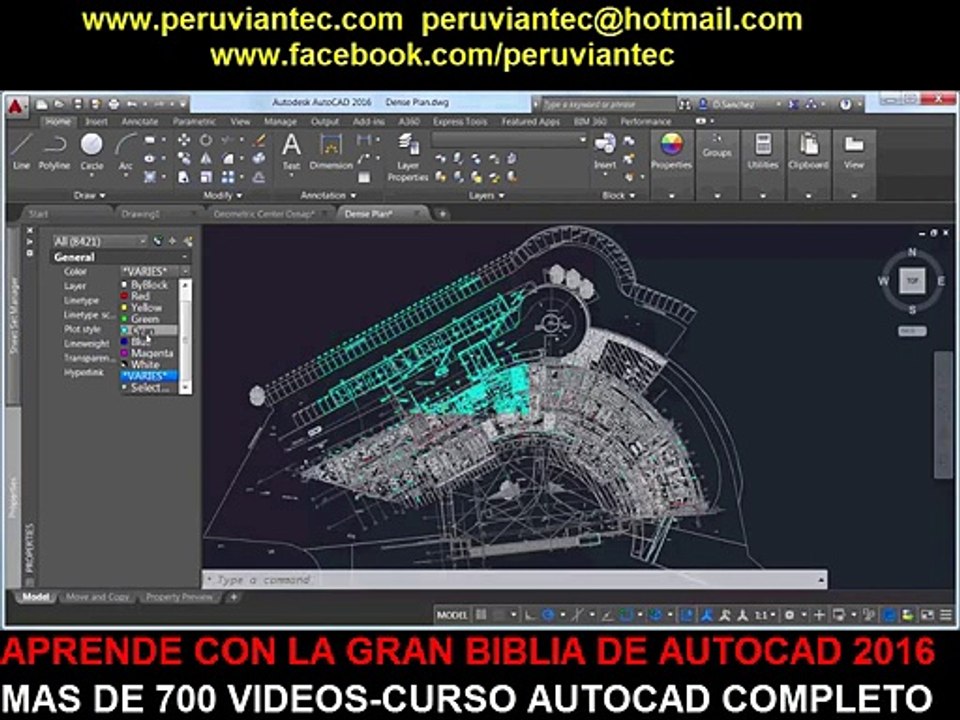This screenshot has width=960, height=720.
Task: Switch to the Annotate ribbon tab
Action: [140, 122]
